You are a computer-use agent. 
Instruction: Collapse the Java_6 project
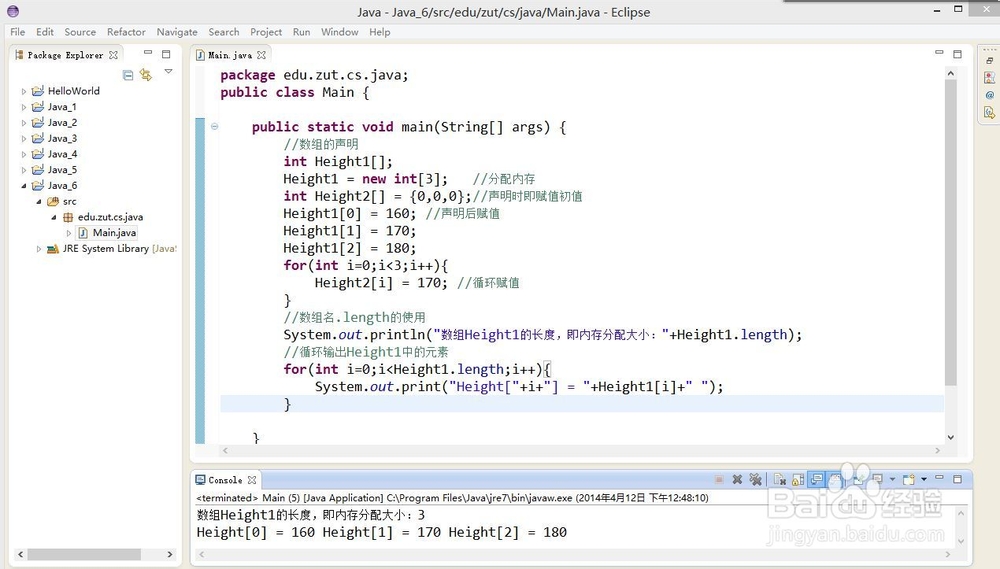[x=24, y=186]
